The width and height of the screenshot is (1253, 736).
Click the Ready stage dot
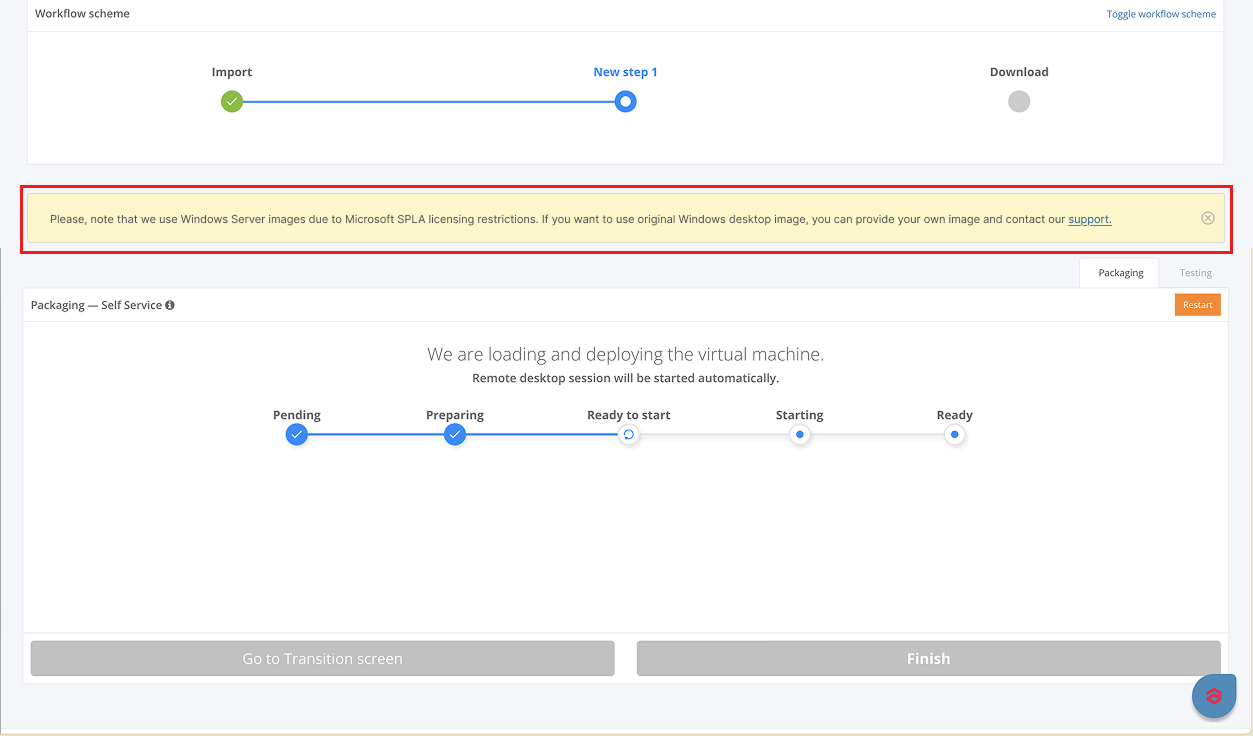coord(954,435)
